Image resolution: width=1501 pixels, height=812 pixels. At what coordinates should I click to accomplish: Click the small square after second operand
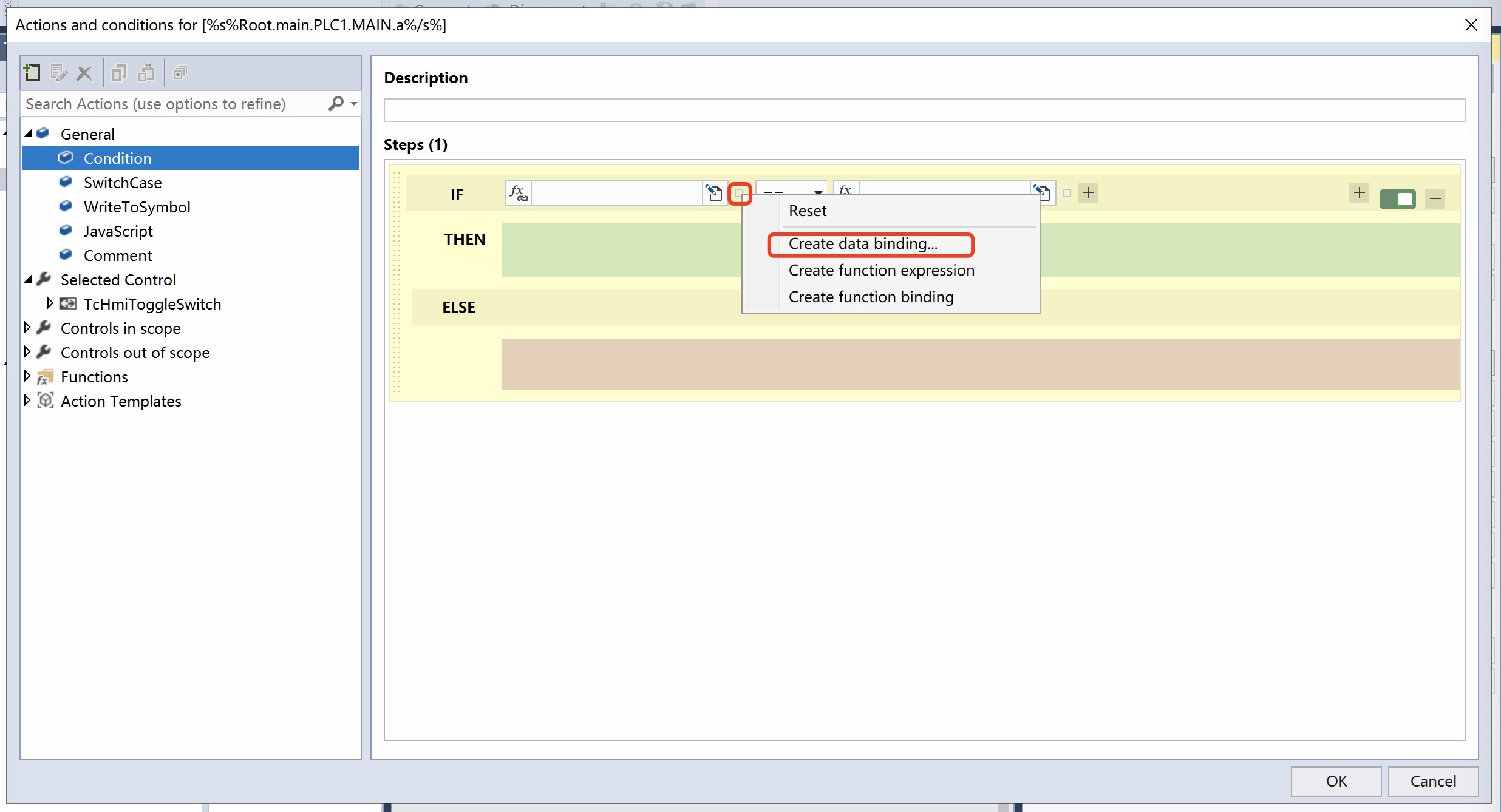(1067, 194)
